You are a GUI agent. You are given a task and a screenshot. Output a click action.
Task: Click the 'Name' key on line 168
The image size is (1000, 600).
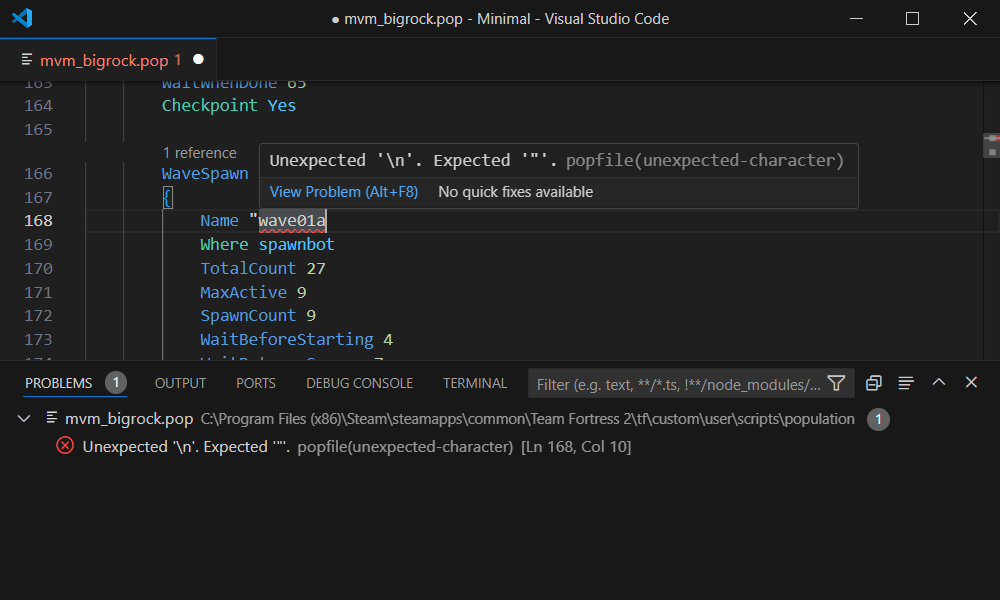[219, 221]
